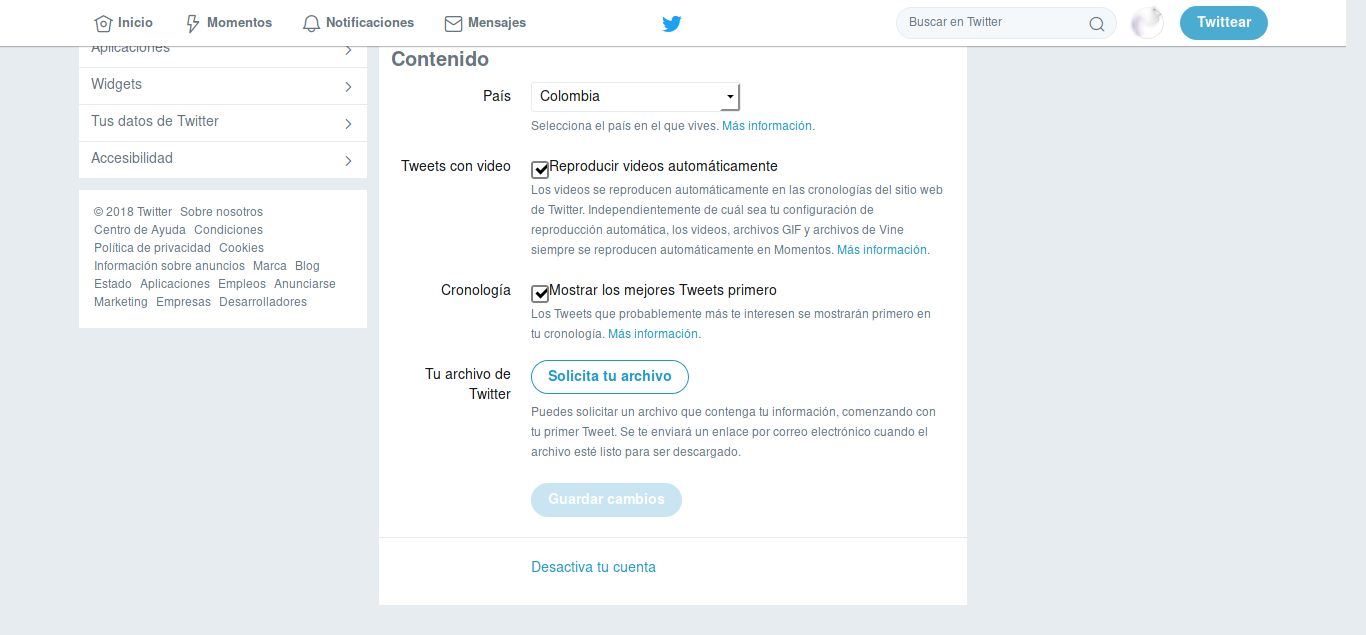This screenshot has width=1366, height=635.
Task: Click the Notificaciones bell icon
Action: click(312, 23)
